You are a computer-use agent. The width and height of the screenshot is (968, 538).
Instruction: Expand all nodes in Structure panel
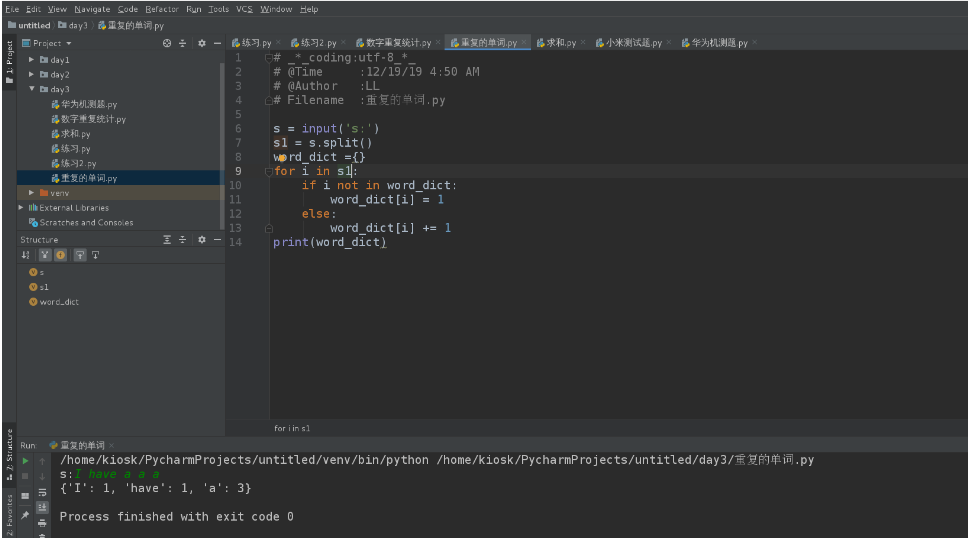pos(167,240)
